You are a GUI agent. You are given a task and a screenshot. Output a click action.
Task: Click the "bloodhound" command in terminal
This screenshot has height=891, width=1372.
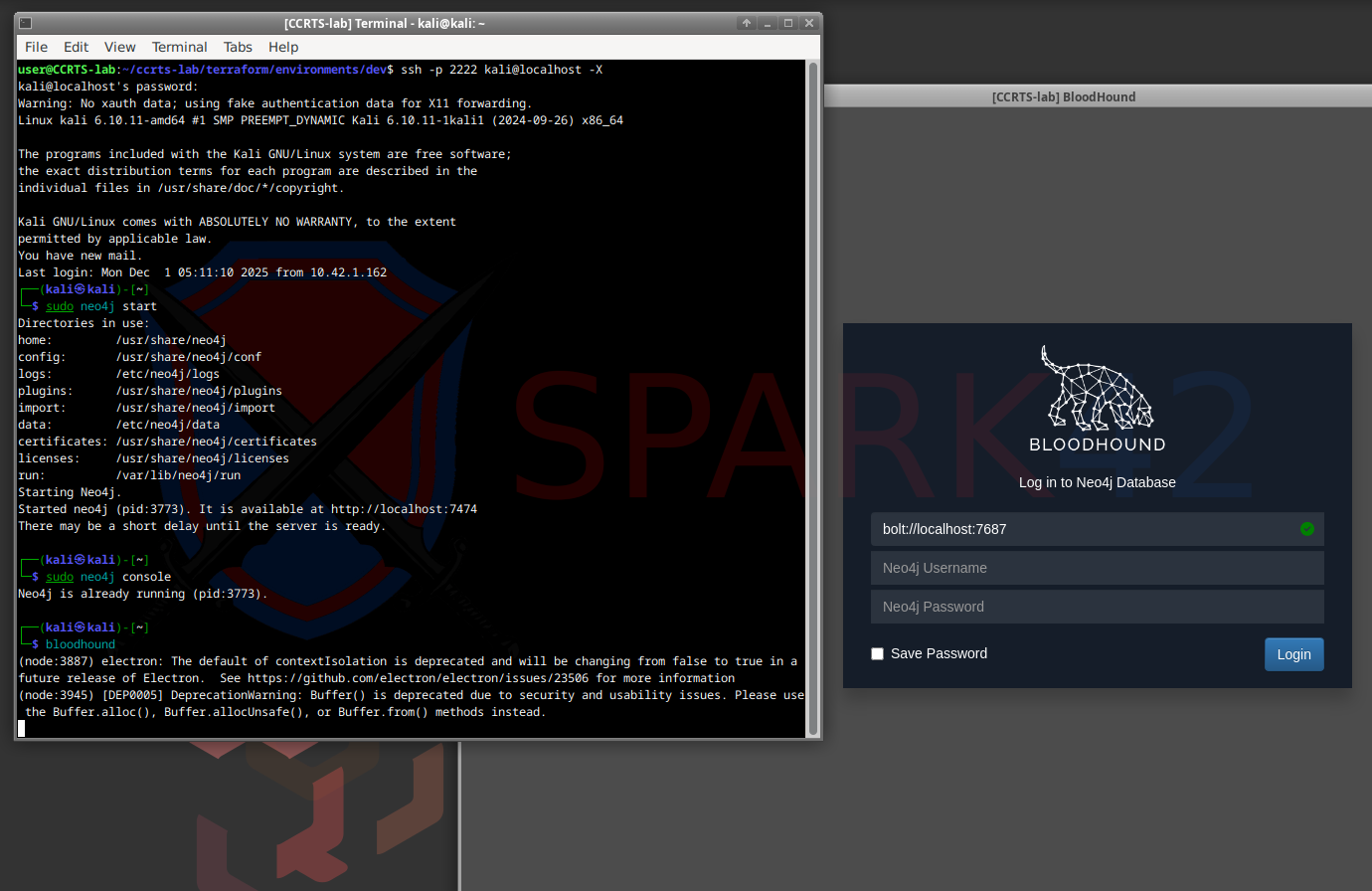81,644
